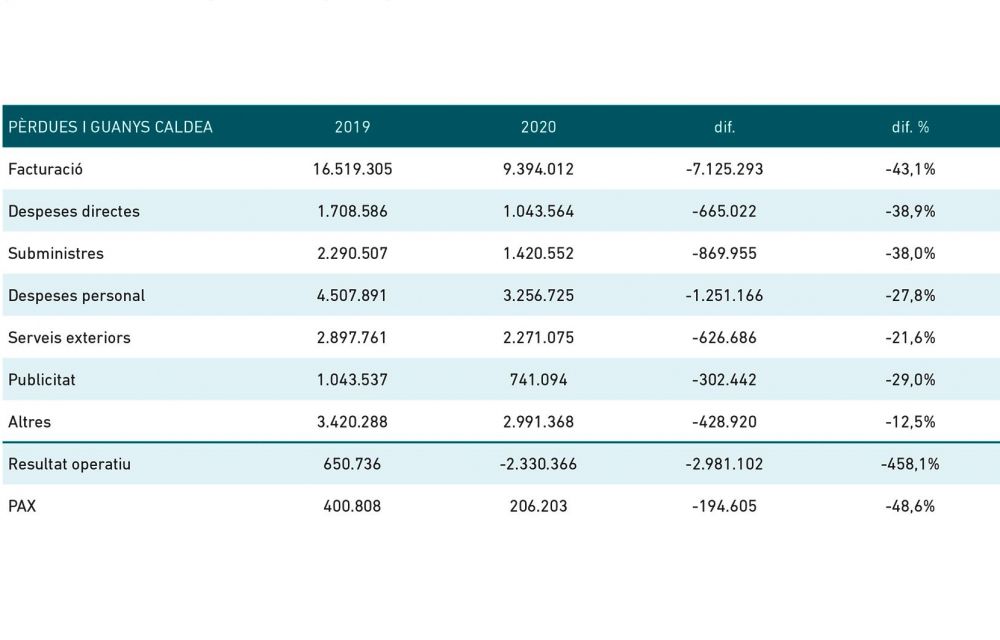Click the Despeses personal row label
Viewport: 1000px width, 640px height.
click(x=76, y=295)
